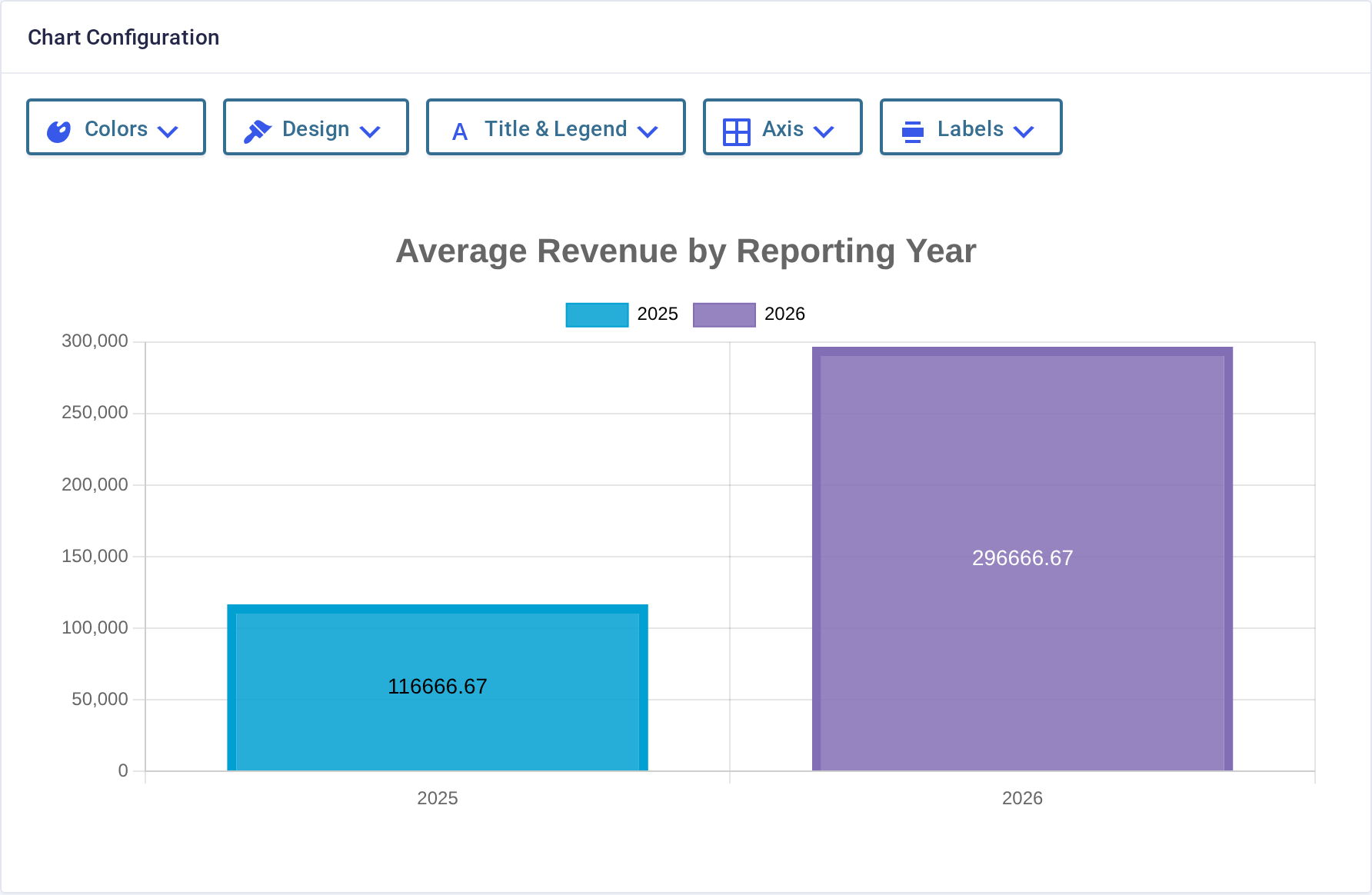Click the 116666.67 data label

click(438, 687)
